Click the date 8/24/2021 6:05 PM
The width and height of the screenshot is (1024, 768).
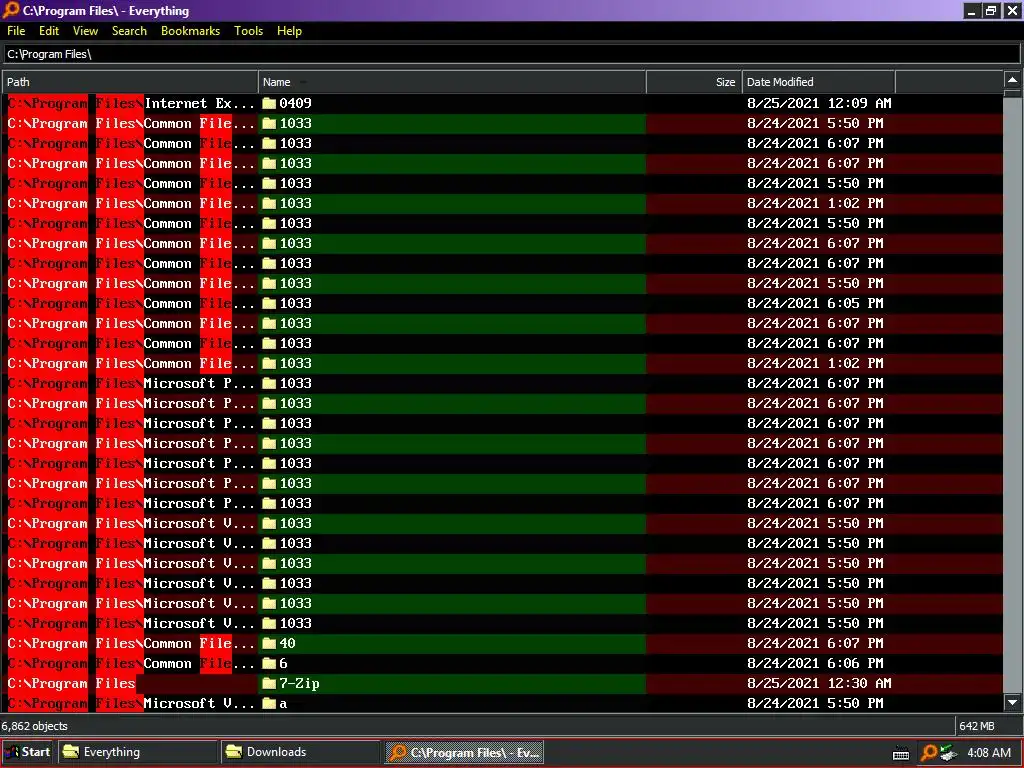[815, 304]
